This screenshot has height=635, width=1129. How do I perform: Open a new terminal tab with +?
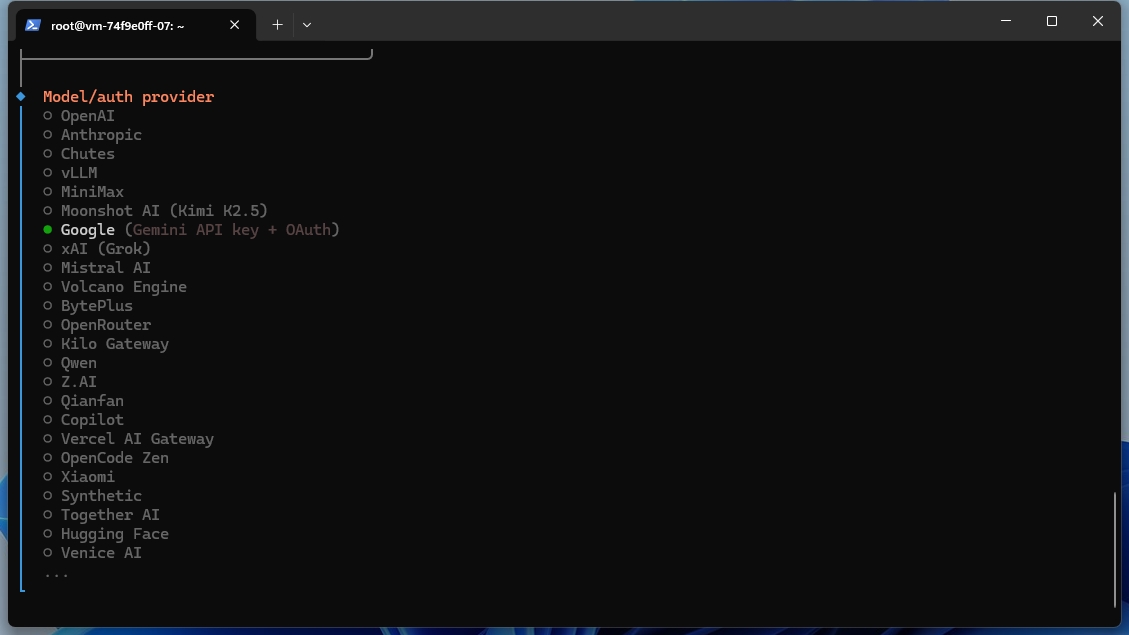tap(278, 24)
